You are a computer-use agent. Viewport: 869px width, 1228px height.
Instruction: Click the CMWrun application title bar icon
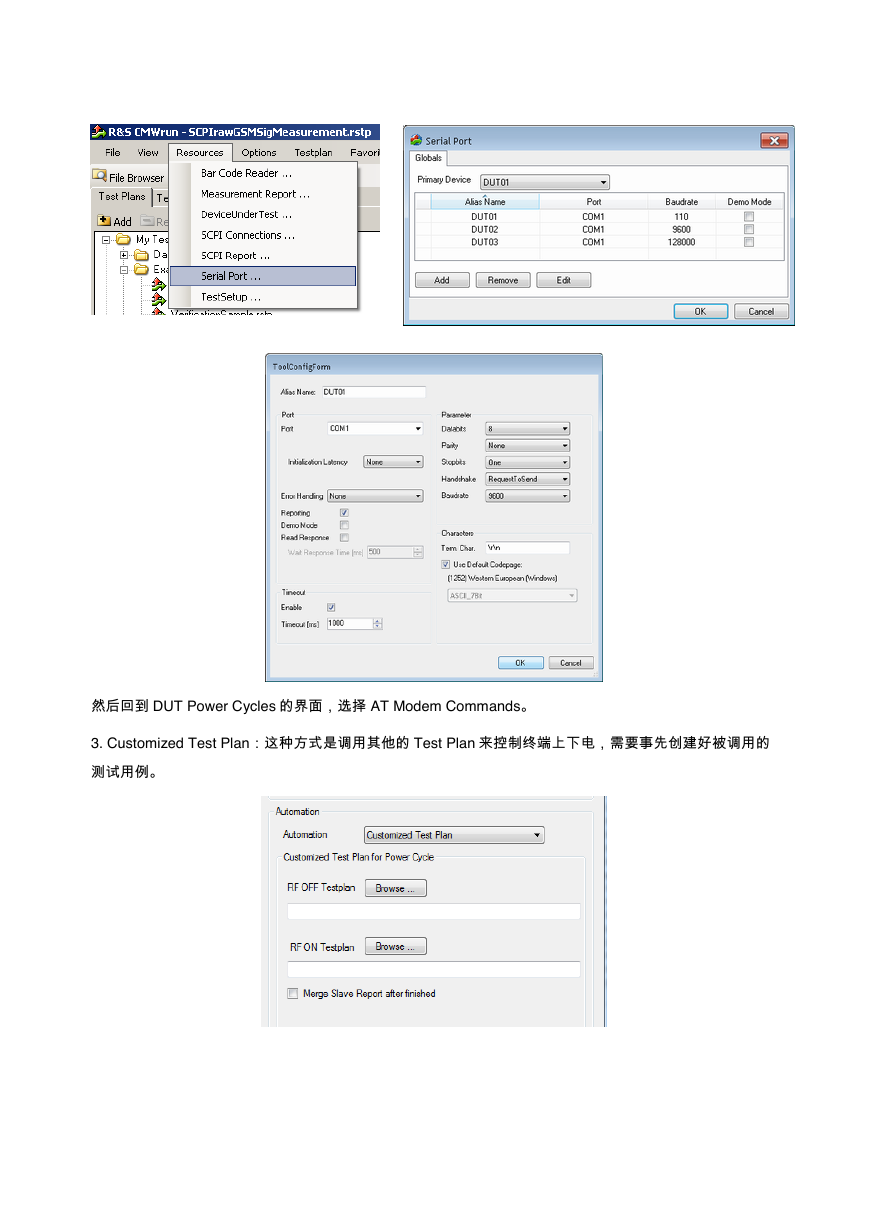click(x=99, y=132)
